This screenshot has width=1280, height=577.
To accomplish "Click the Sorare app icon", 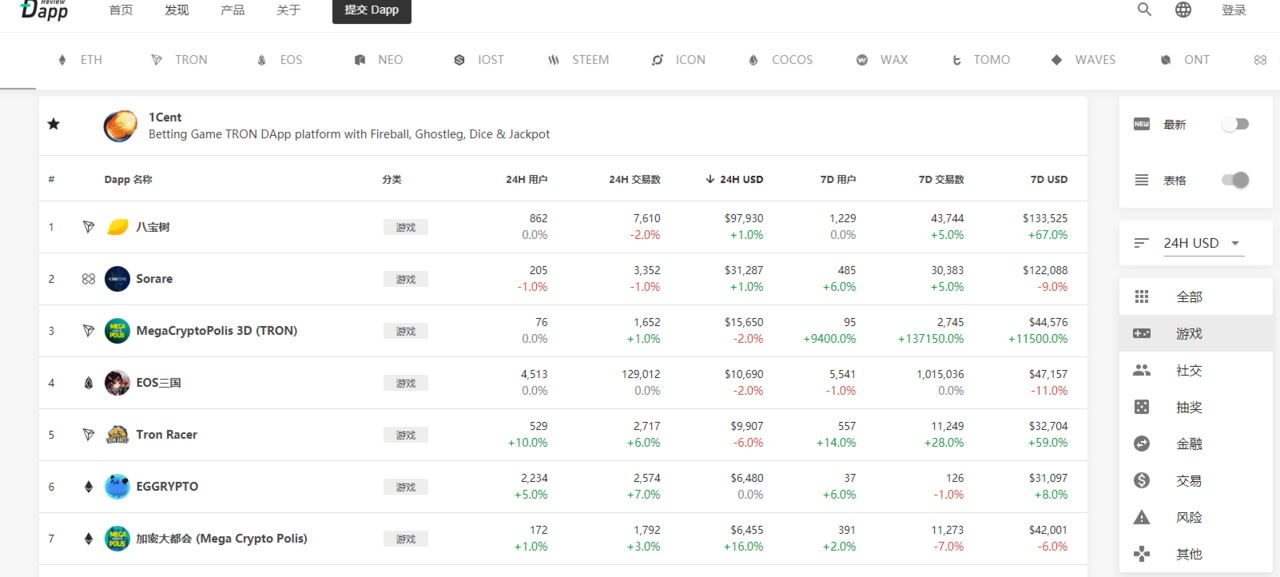I will tap(117, 279).
